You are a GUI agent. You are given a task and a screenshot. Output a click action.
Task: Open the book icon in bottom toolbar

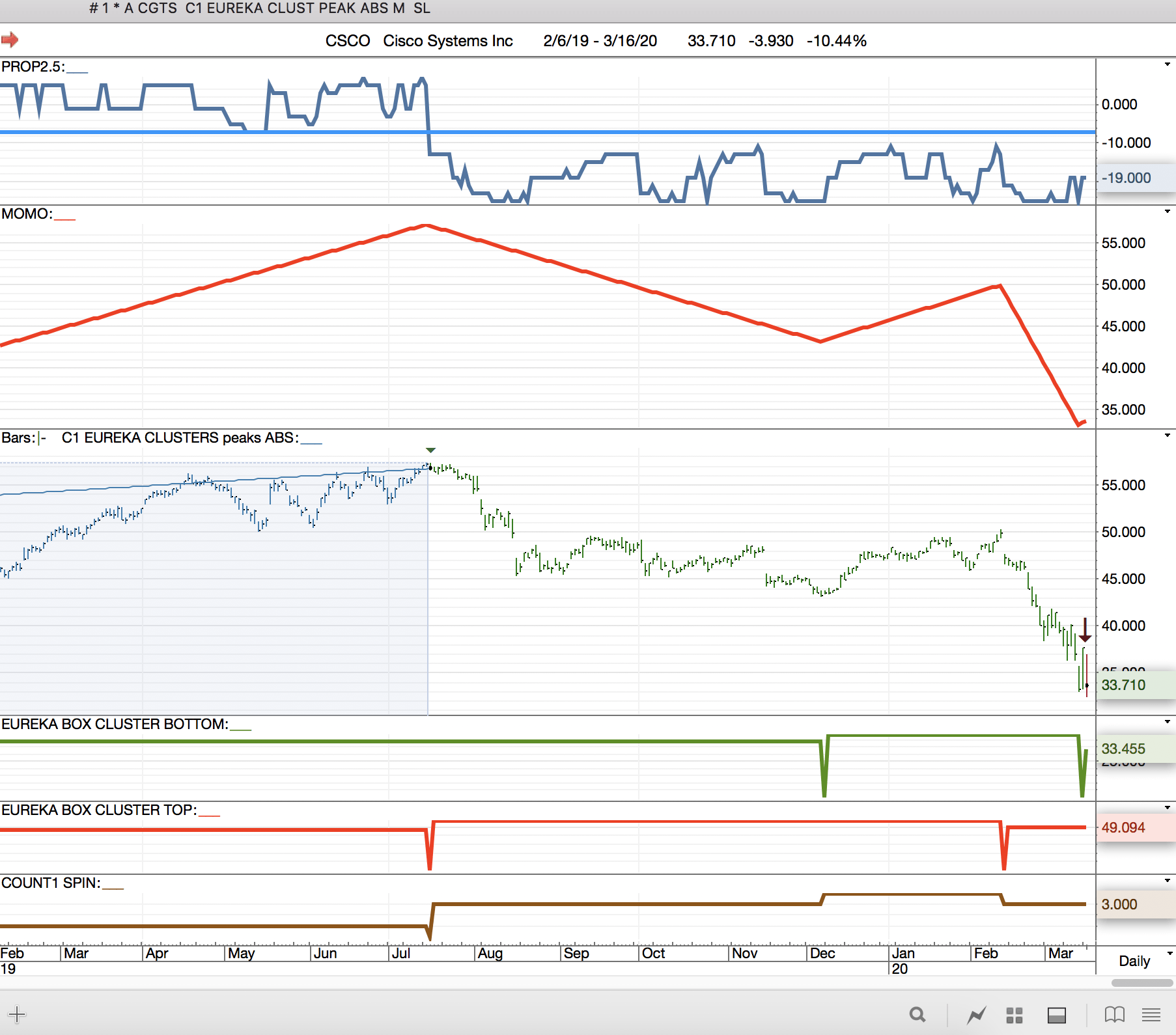(1115, 1014)
